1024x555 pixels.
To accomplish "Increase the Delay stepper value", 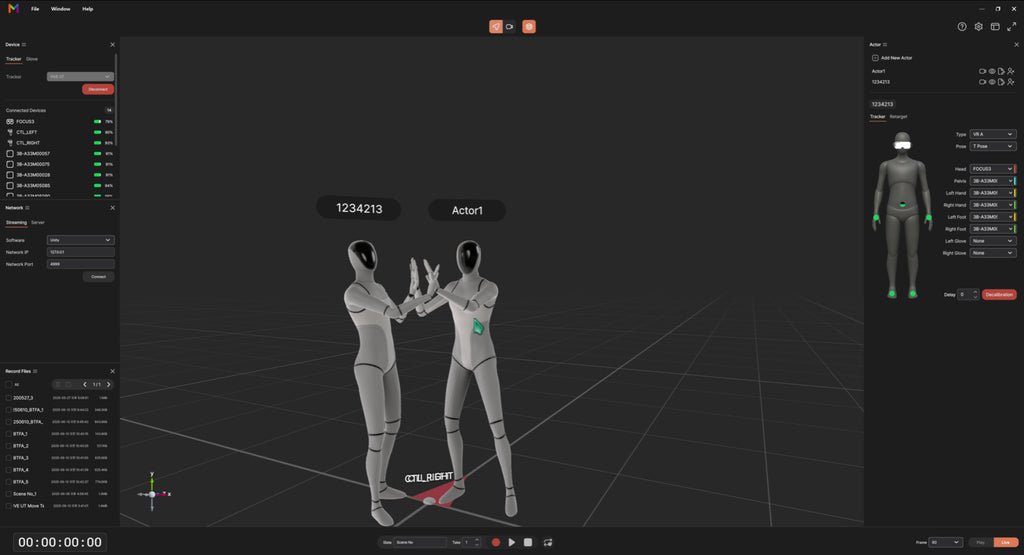I will (x=976, y=292).
